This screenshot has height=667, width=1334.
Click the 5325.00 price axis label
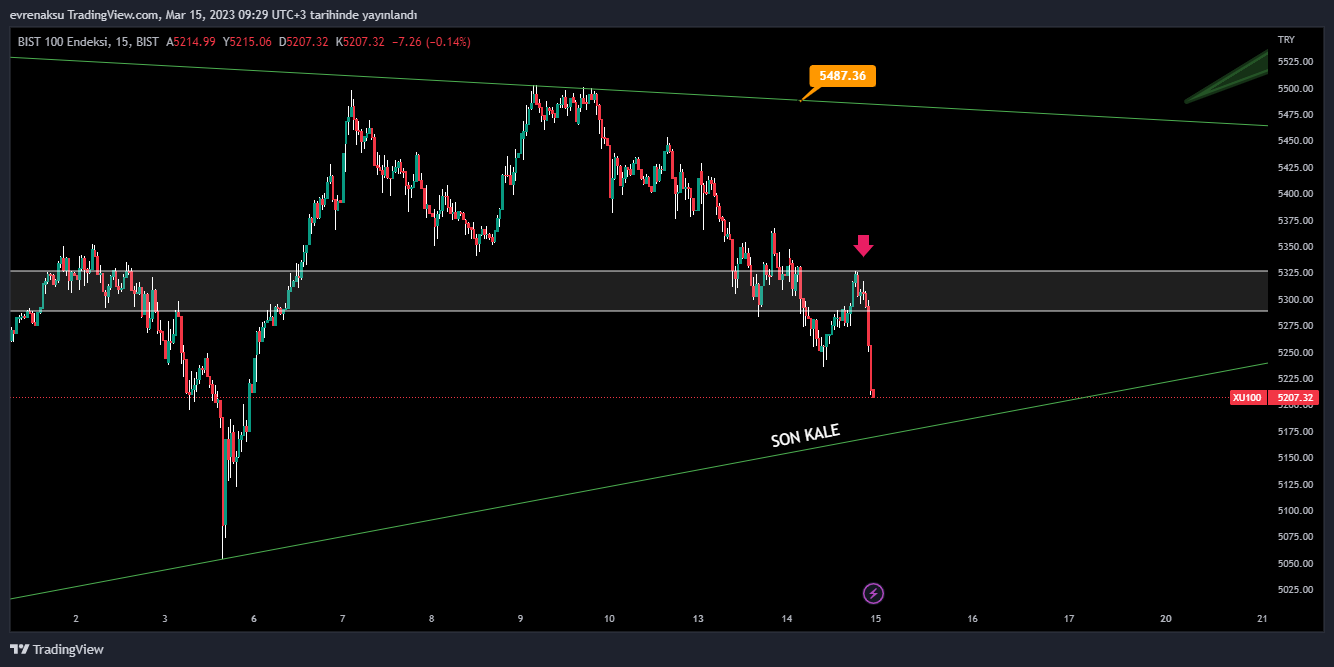click(1294, 273)
